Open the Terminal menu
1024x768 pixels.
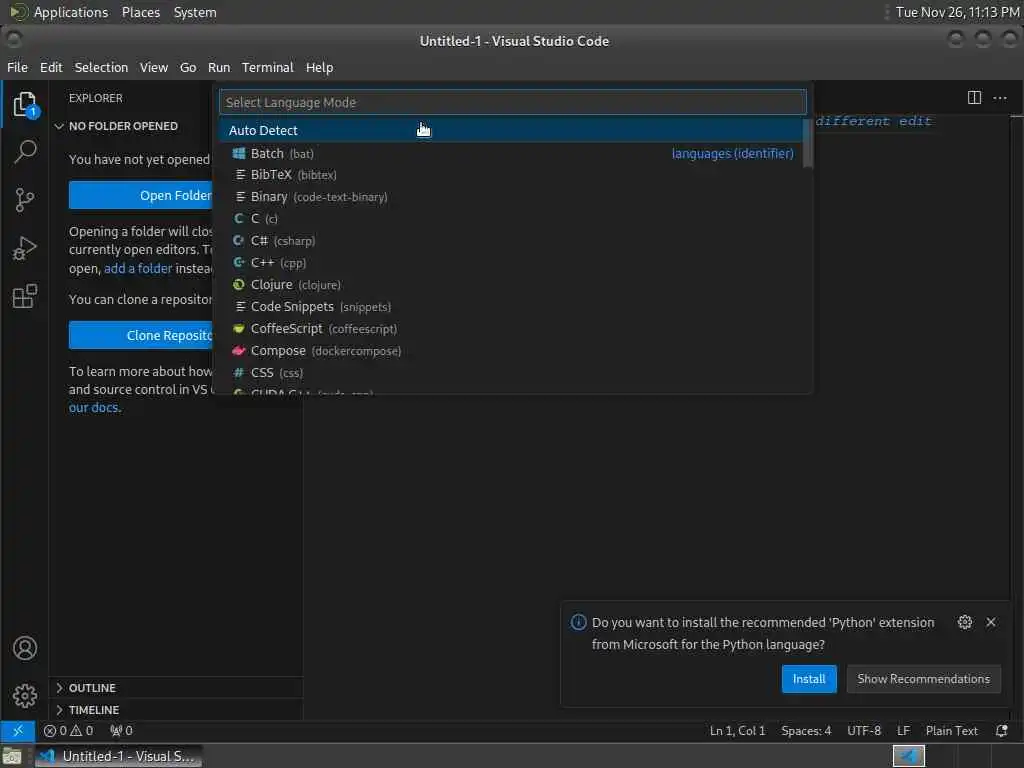pos(268,67)
